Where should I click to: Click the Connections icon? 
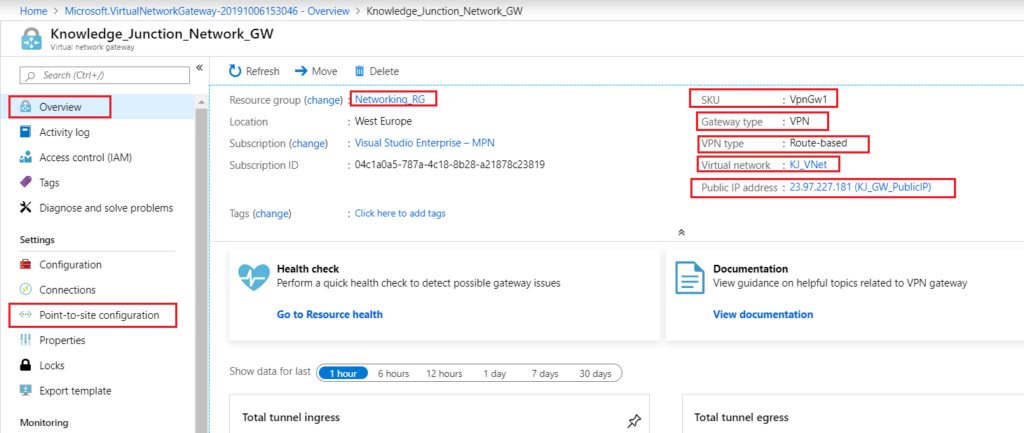[x=25, y=289]
